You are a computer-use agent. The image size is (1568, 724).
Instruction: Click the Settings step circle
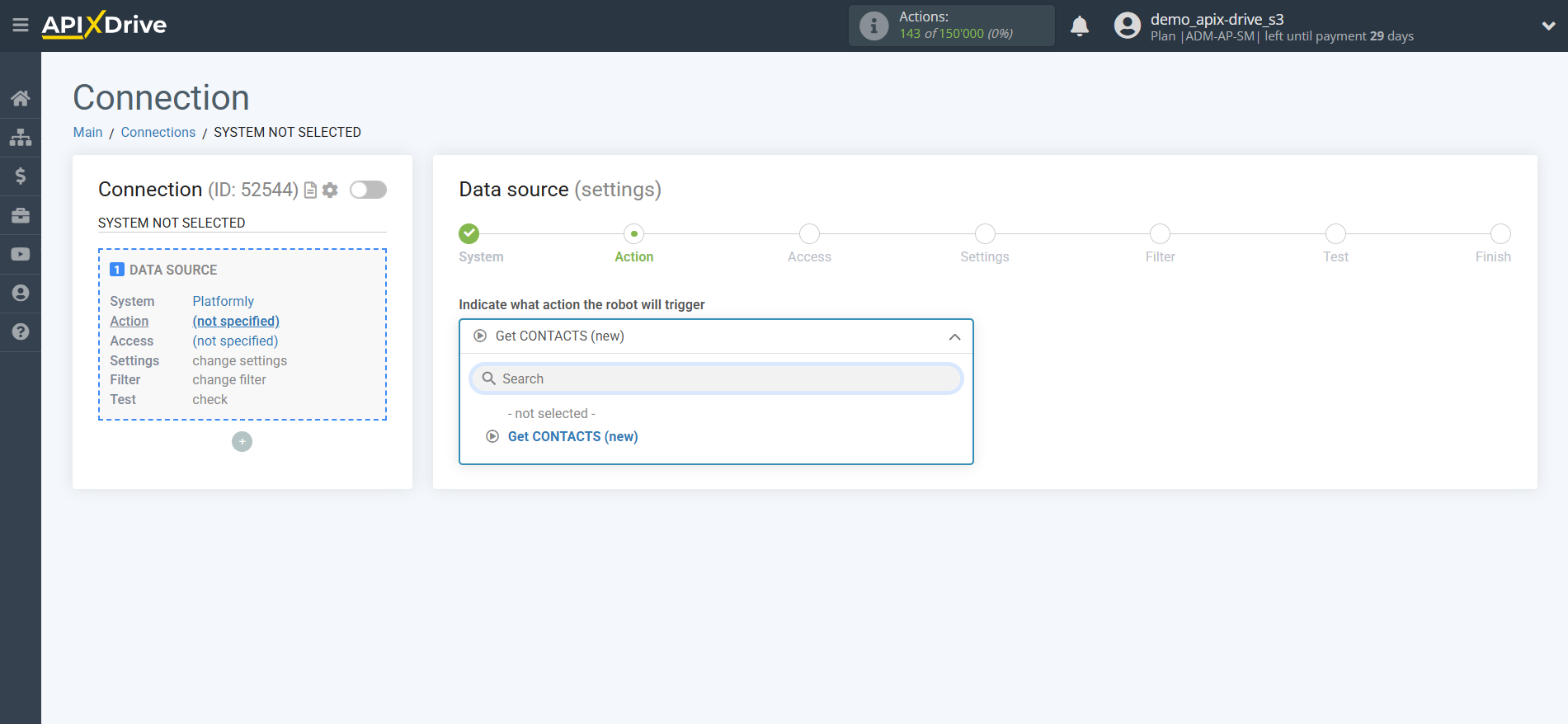985,233
